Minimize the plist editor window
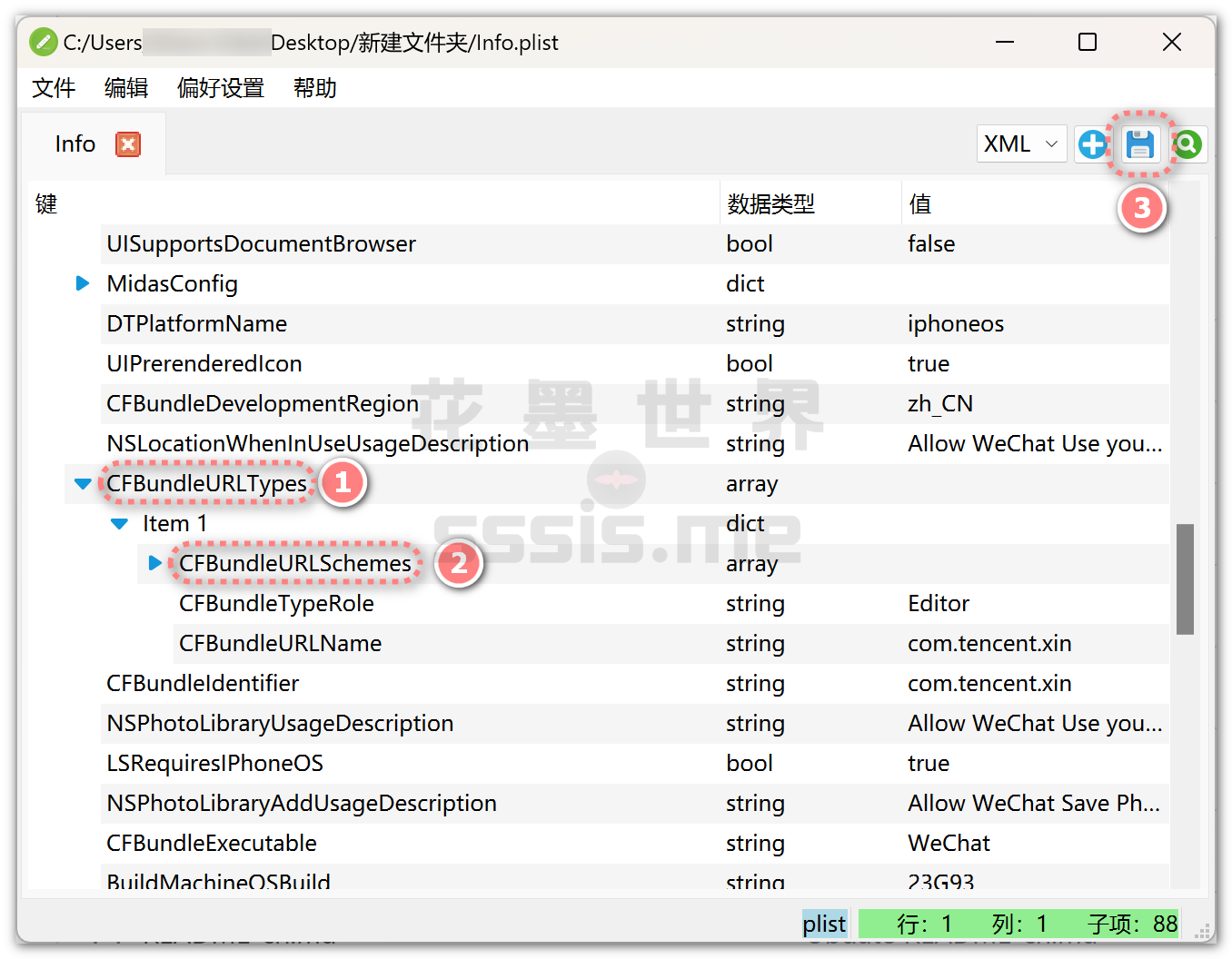1232x959 pixels. click(x=1005, y=42)
